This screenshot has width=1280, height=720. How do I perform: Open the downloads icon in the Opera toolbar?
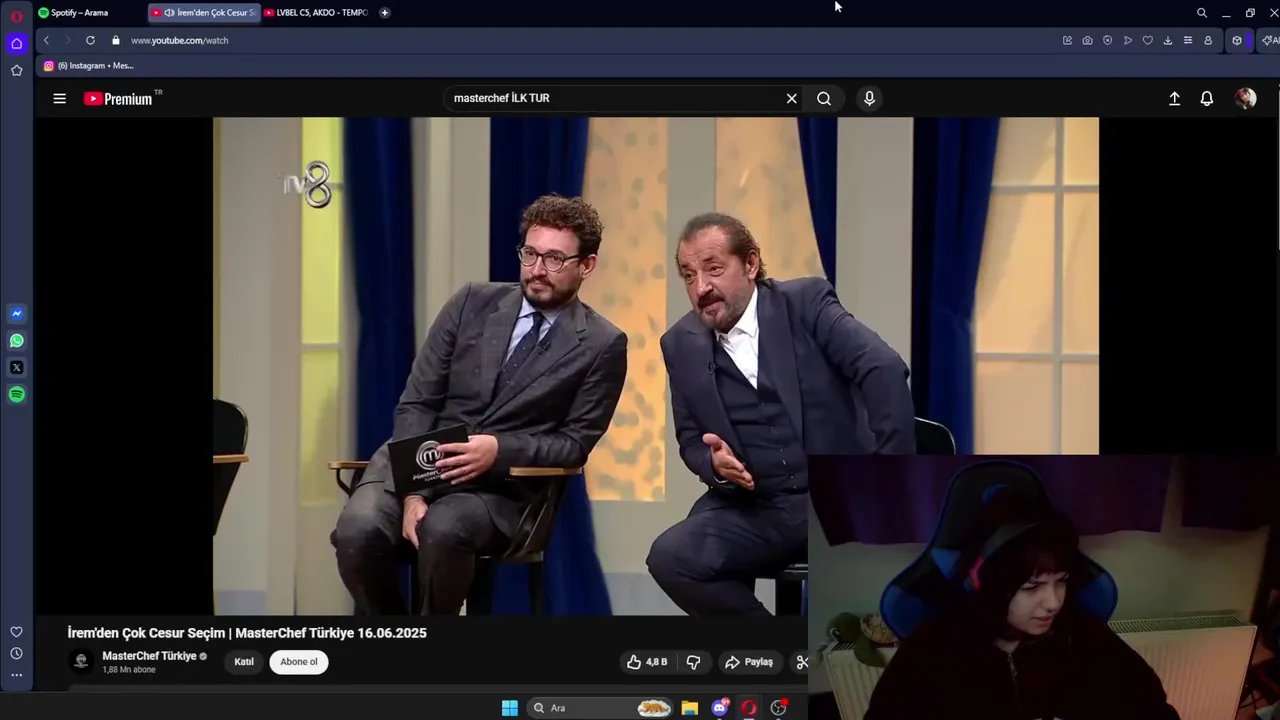1167,40
